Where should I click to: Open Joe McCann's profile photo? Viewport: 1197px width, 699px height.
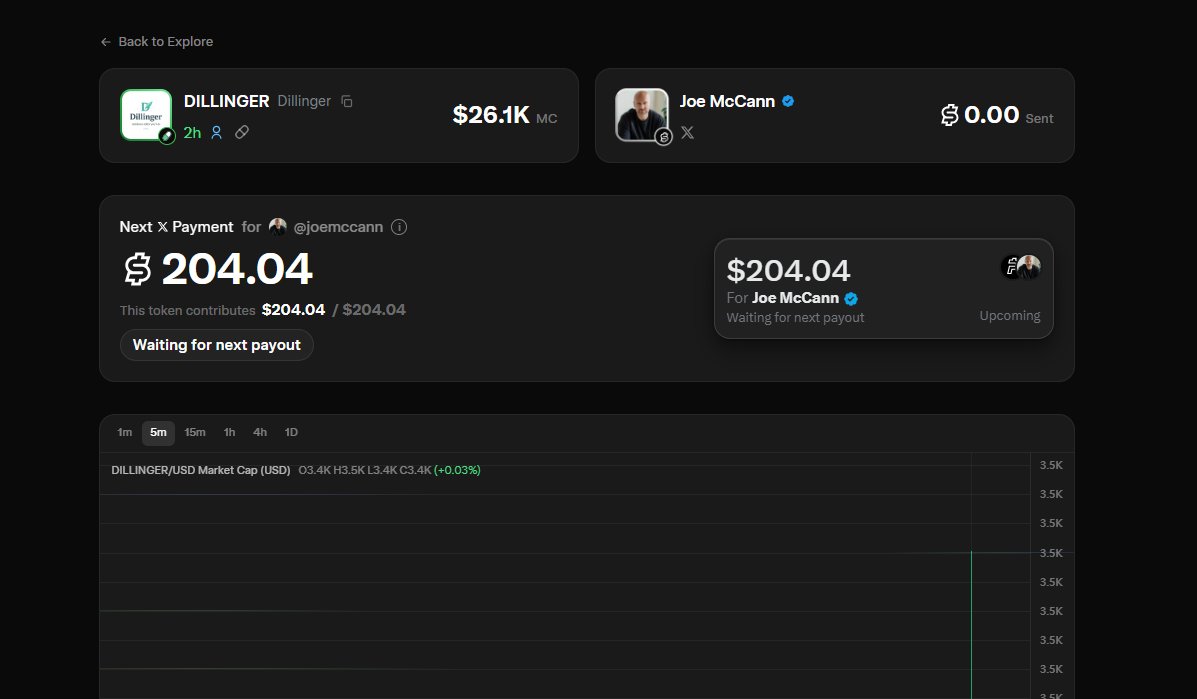(x=642, y=114)
